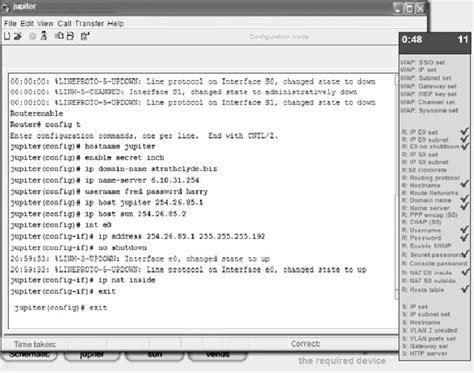474x373 pixels.
Task: Click the checkmark beside R: IP E0 set
Action: pyautogui.click(x=464, y=132)
